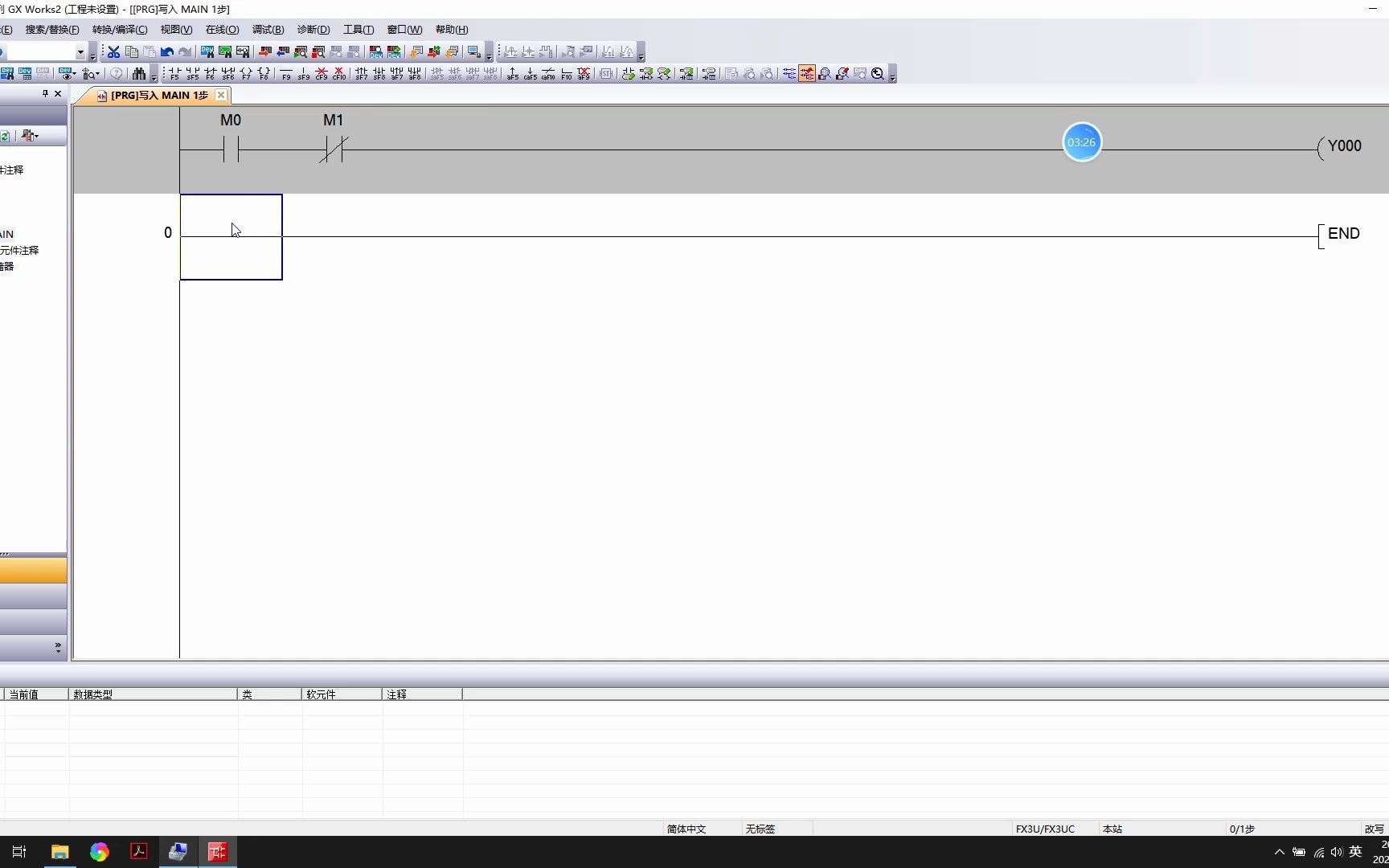Image resolution: width=1389 pixels, height=868 pixels.
Task: Click the zoom magnifier icon in ladder toolbar
Action: [878, 74]
